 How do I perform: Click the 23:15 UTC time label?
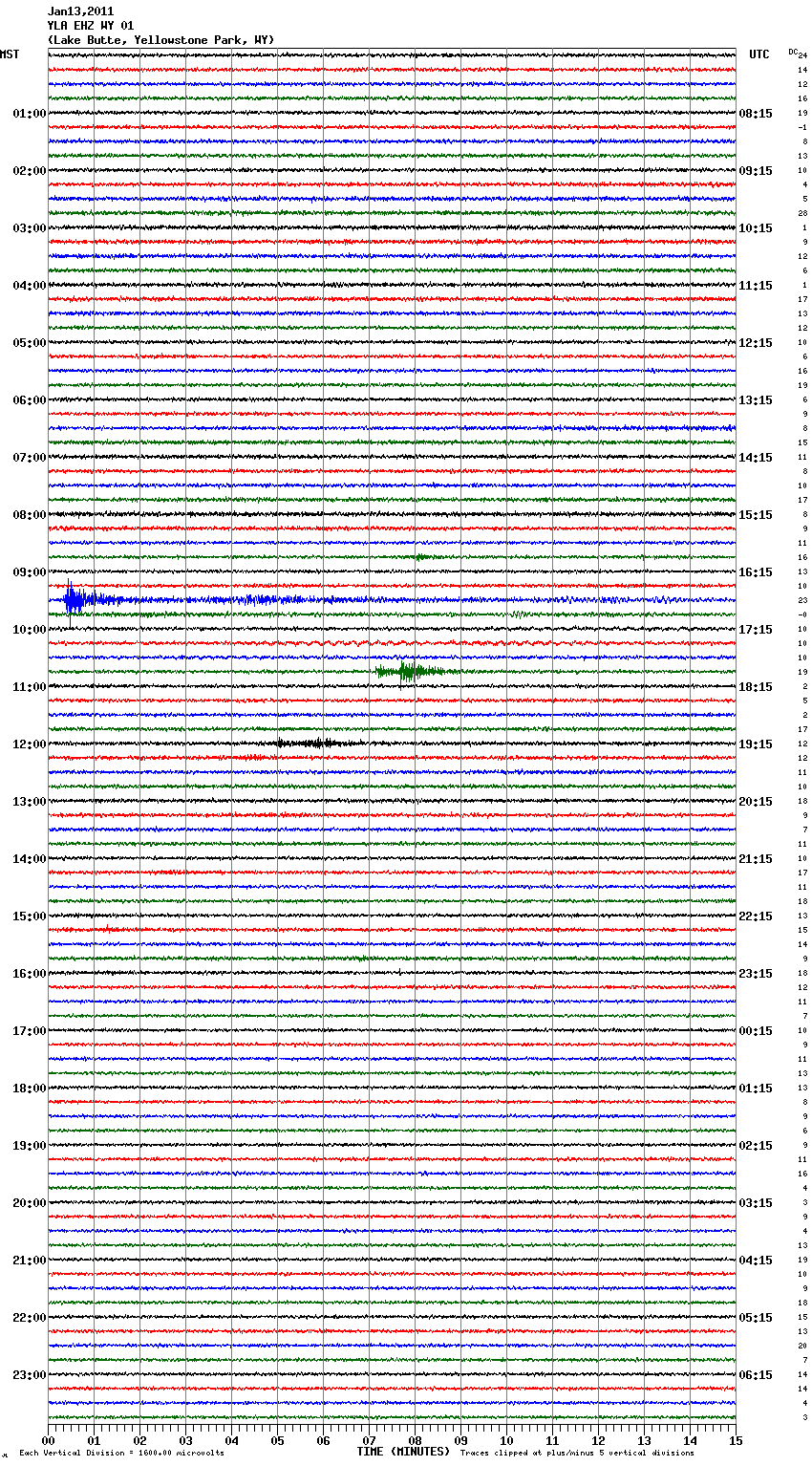pos(756,974)
